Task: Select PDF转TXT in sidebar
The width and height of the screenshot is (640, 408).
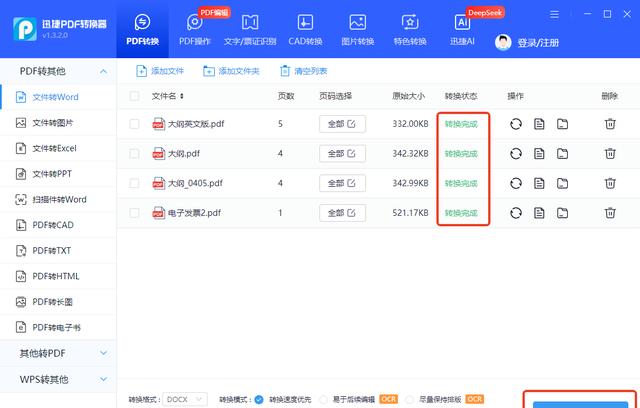Action: click(58, 251)
